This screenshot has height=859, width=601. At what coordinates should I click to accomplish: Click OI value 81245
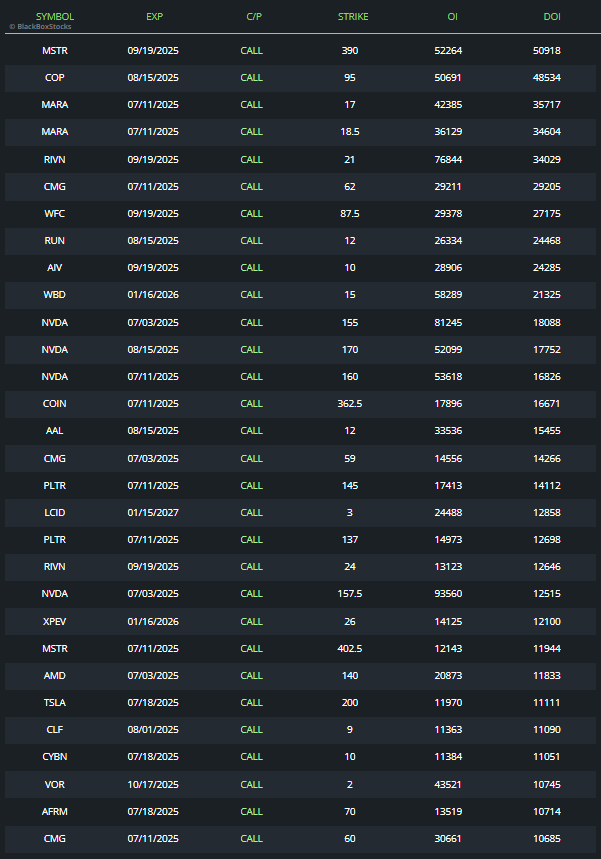(448, 322)
